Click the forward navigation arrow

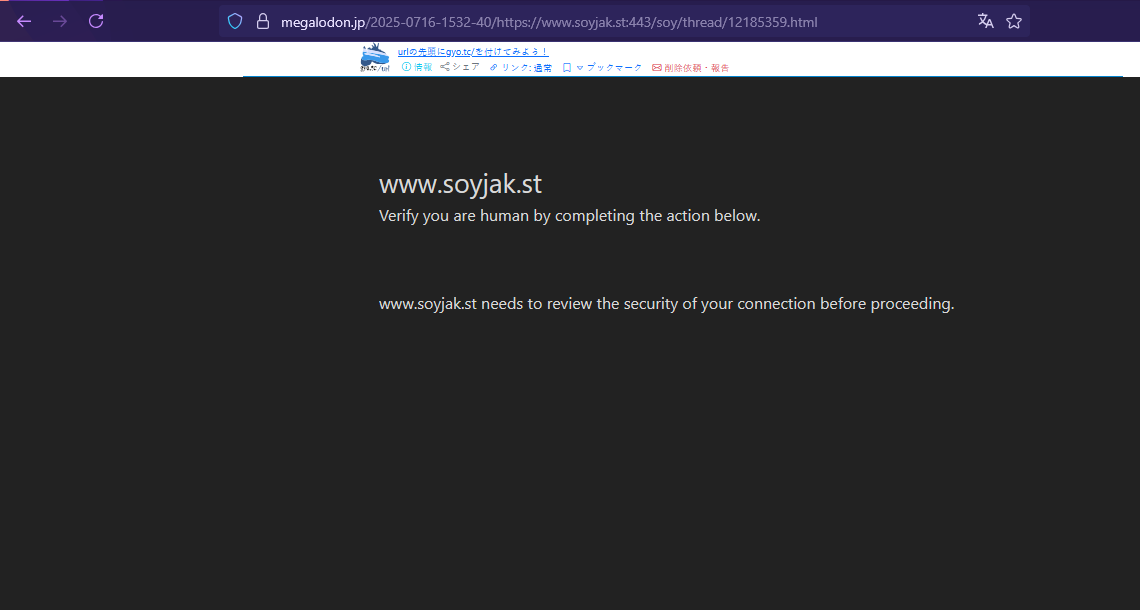(x=60, y=21)
